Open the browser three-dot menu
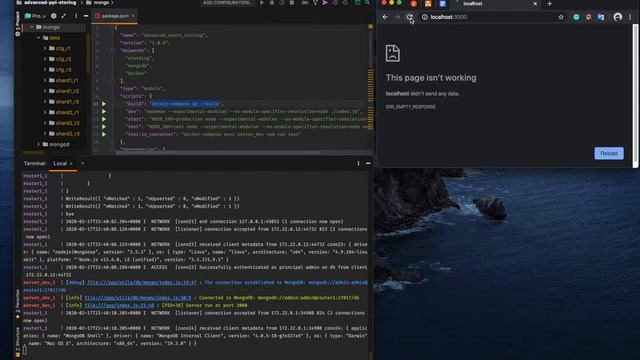 click(630, 17)
